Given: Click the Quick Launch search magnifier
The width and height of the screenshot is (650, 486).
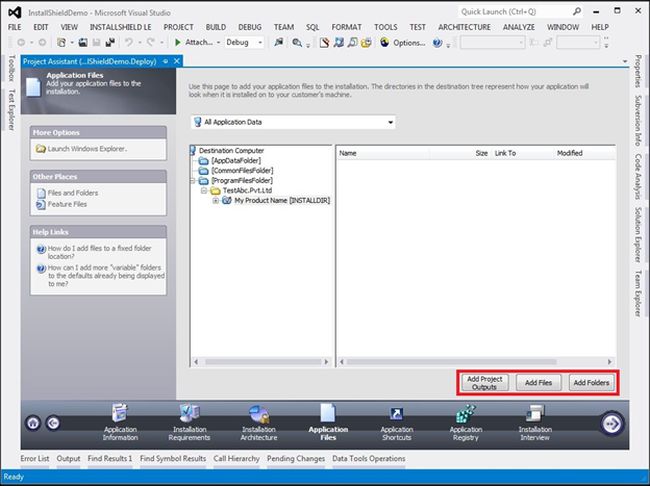Looking at the screenshot, I should 577,12.
